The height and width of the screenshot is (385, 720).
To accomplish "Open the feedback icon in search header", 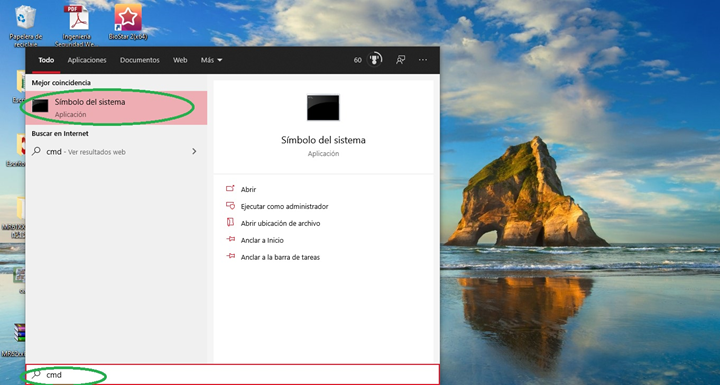I will pyautogui.click(x=400, y=60).
